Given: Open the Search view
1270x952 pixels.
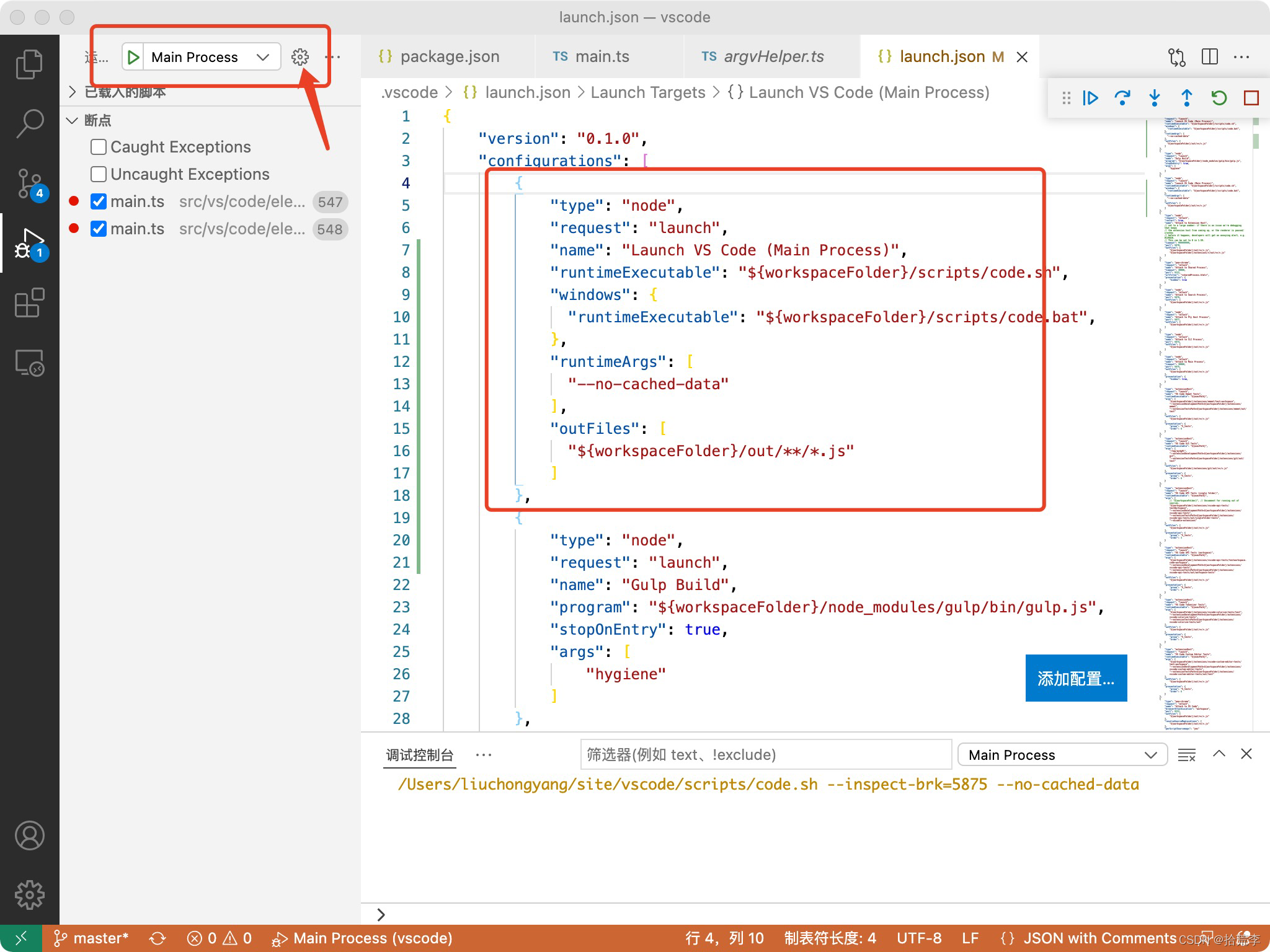Looking at the screenshot, I should click(x=29, y=123).
